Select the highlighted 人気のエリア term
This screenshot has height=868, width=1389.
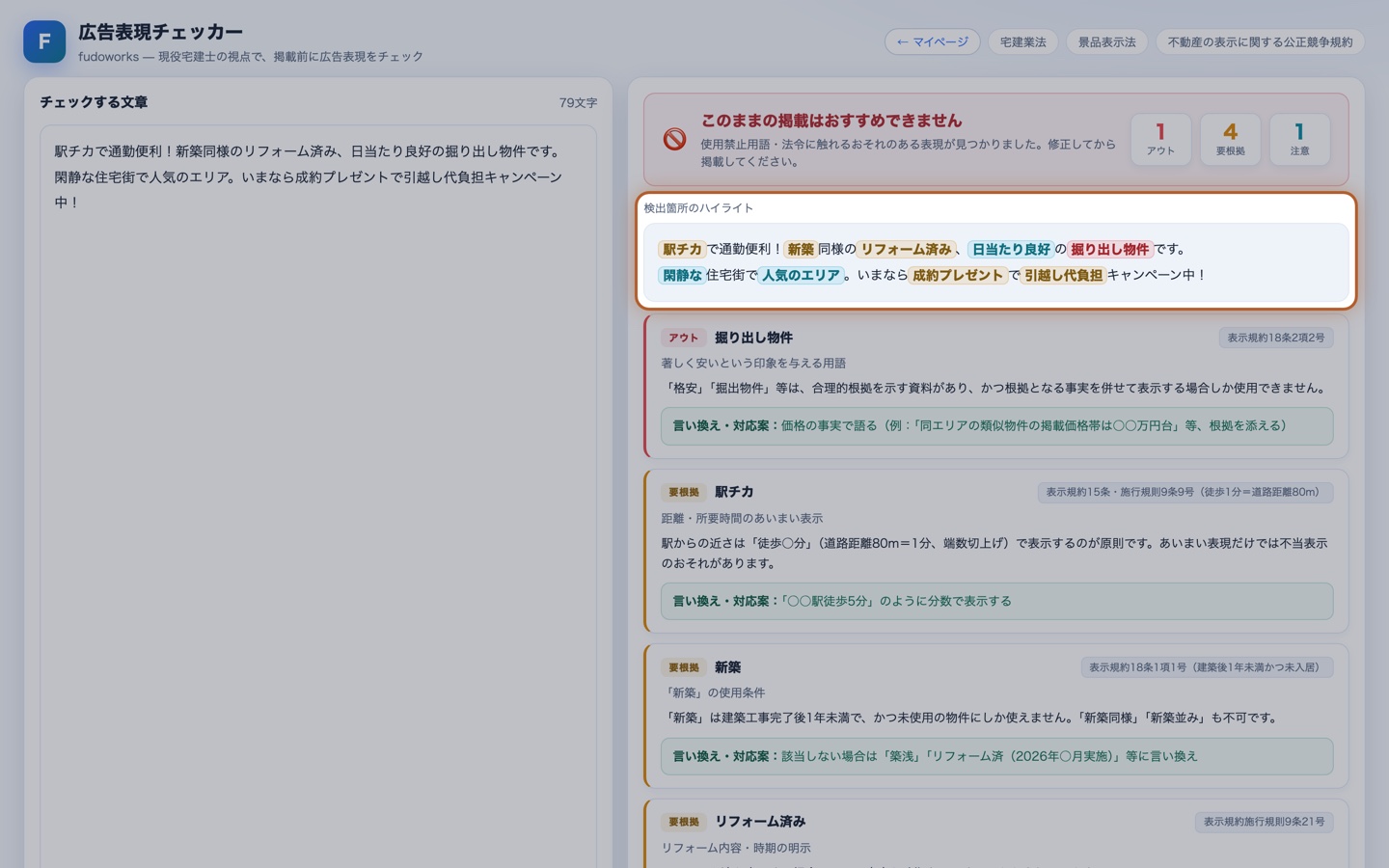[x=800, y=275]
